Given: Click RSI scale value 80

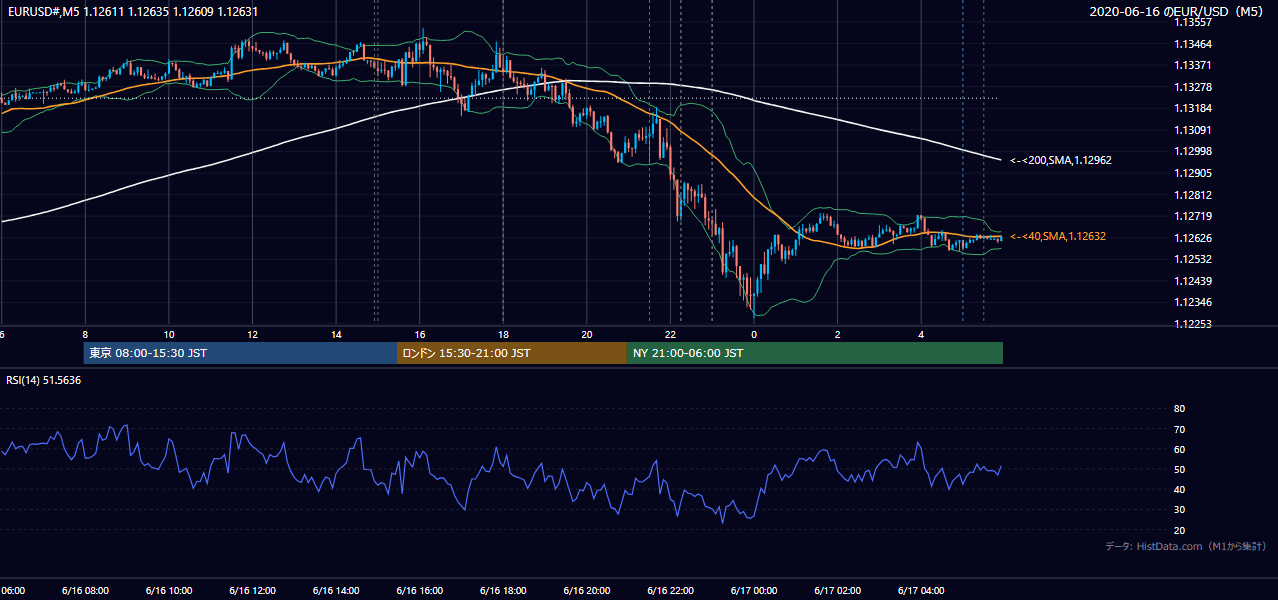Looking at the screenshot, I should [1179, 409].
